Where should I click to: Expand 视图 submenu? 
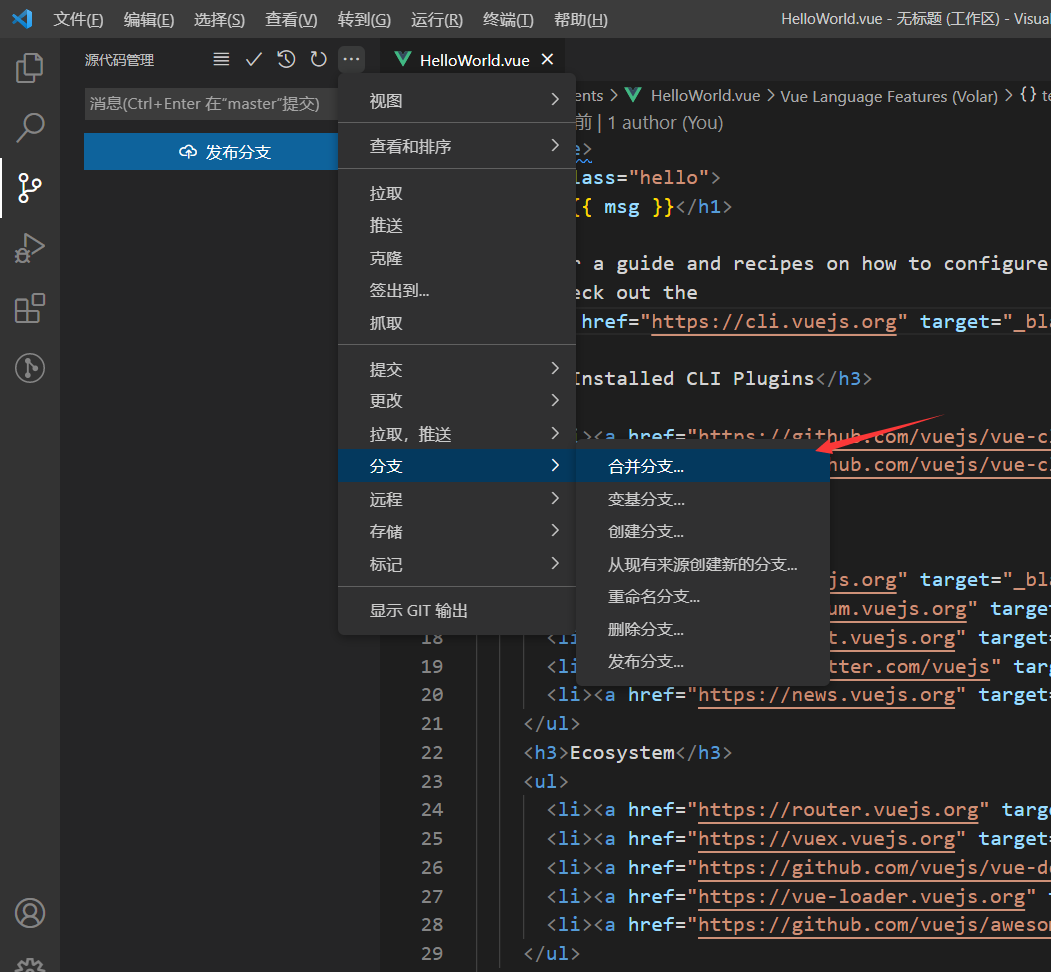pos(457,101)
